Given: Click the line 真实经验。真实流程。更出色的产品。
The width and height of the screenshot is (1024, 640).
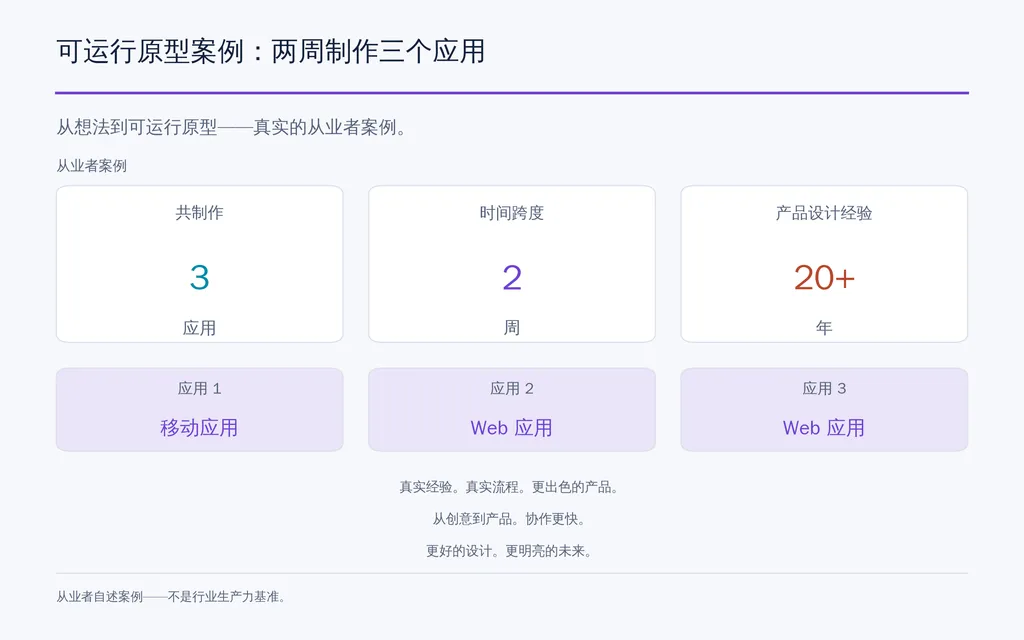Looking at the screenshot, I should click(509, 487).
